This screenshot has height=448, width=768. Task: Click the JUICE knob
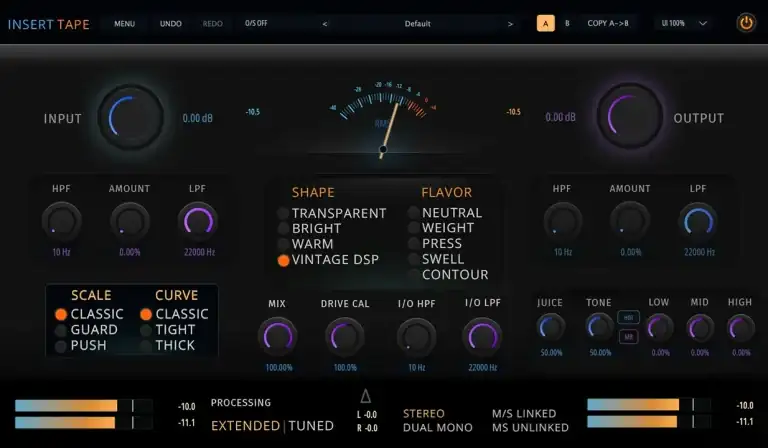tap(551, 327)
